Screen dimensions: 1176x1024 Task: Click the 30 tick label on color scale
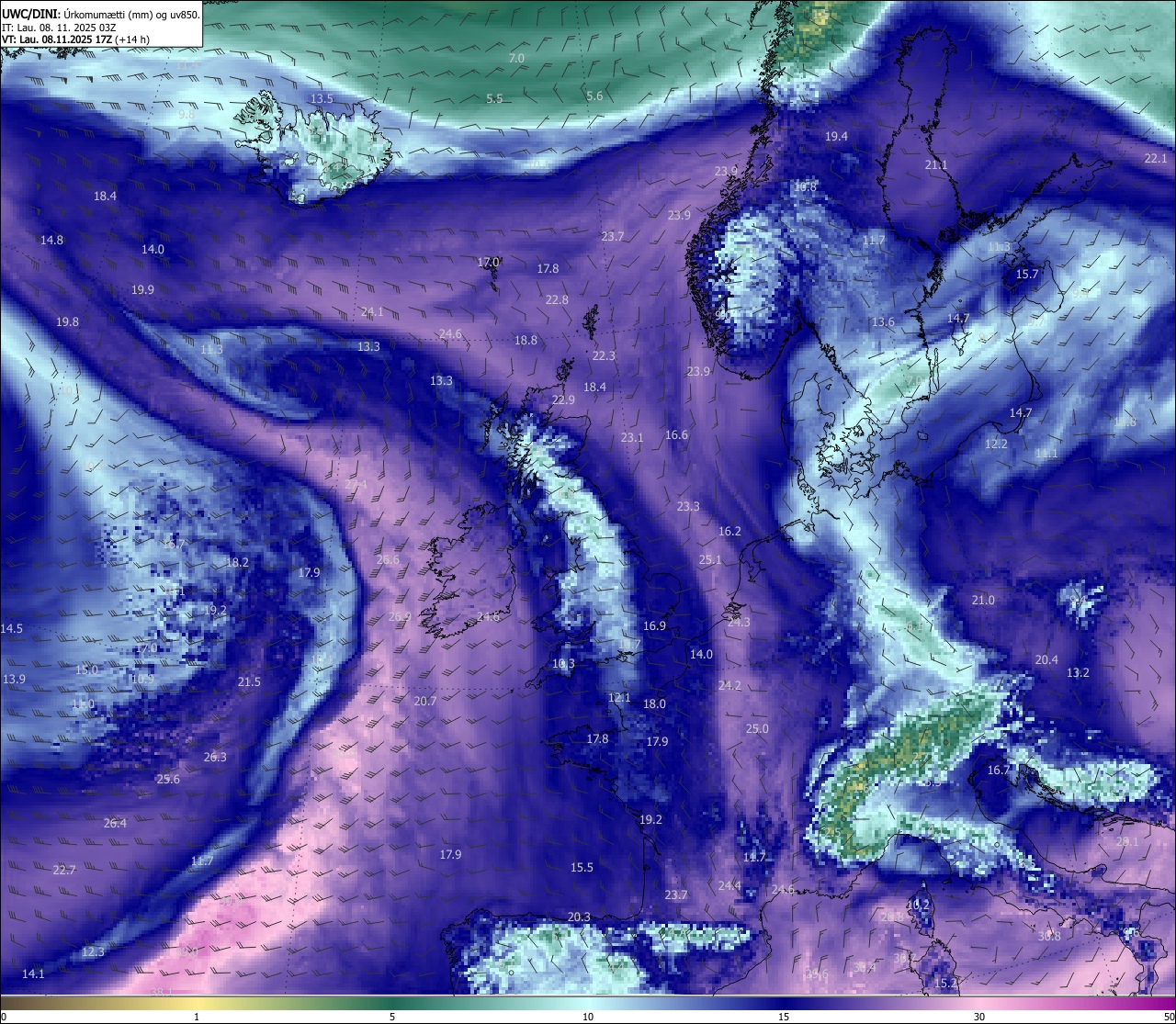tap(979, 1017)
